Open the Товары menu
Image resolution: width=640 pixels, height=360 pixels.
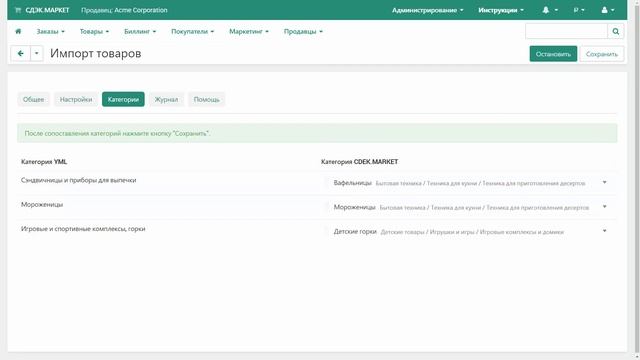pyautogui.click(x=94, y=31)
